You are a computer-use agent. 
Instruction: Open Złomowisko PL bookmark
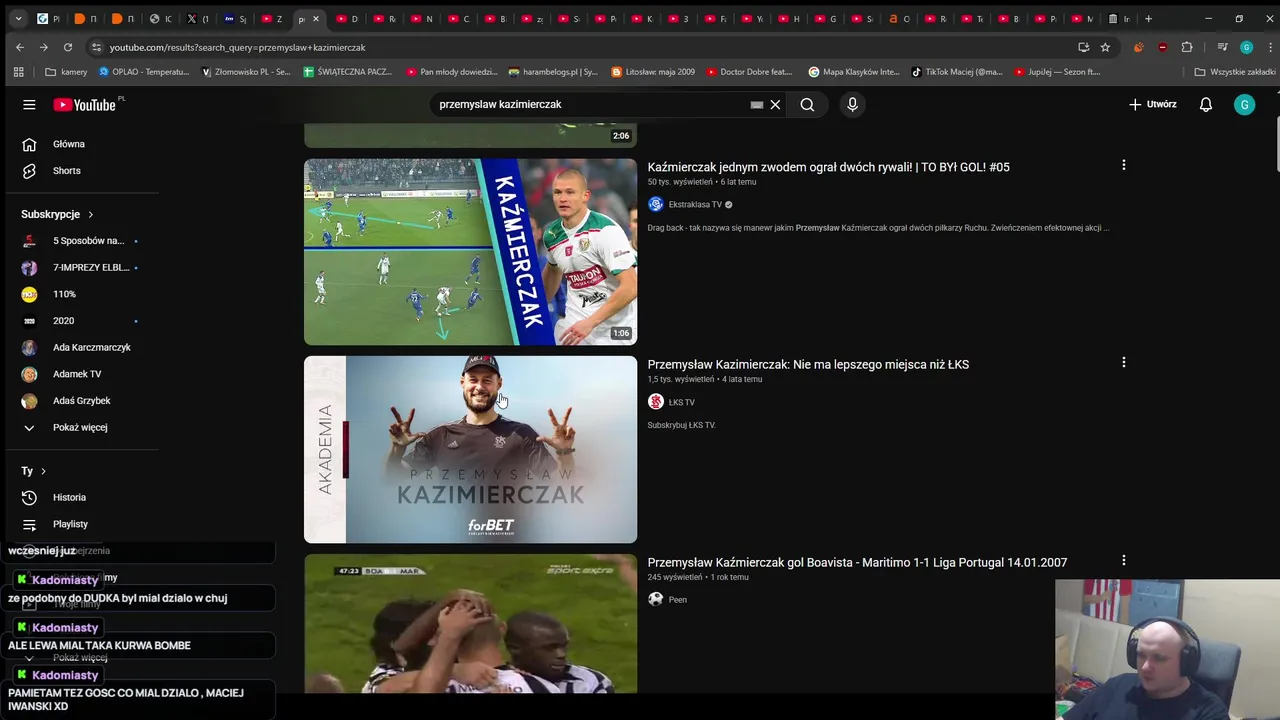click(246, 72)
